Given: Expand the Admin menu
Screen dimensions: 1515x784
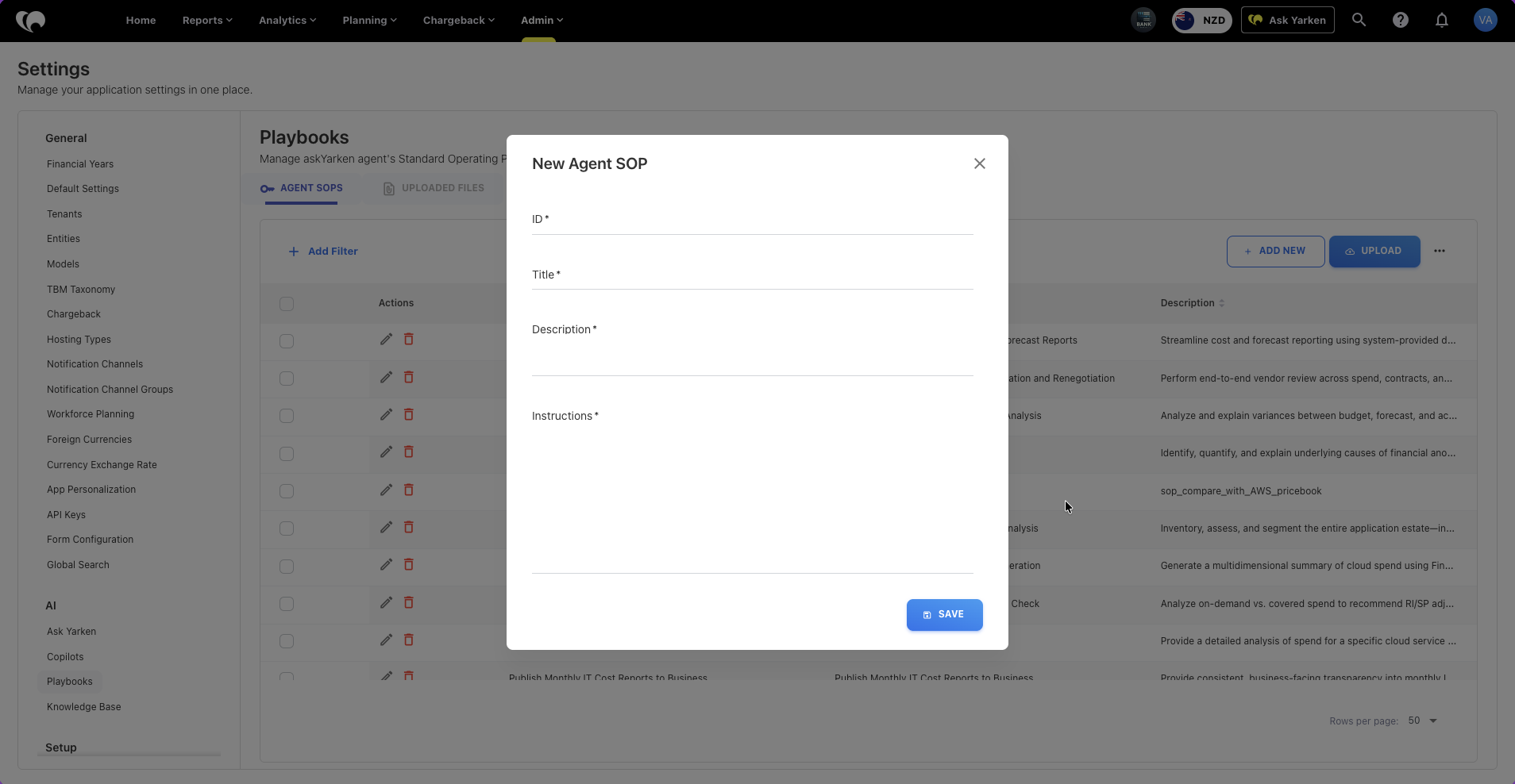Looking at the screenshot, I should tap(542, 20).
